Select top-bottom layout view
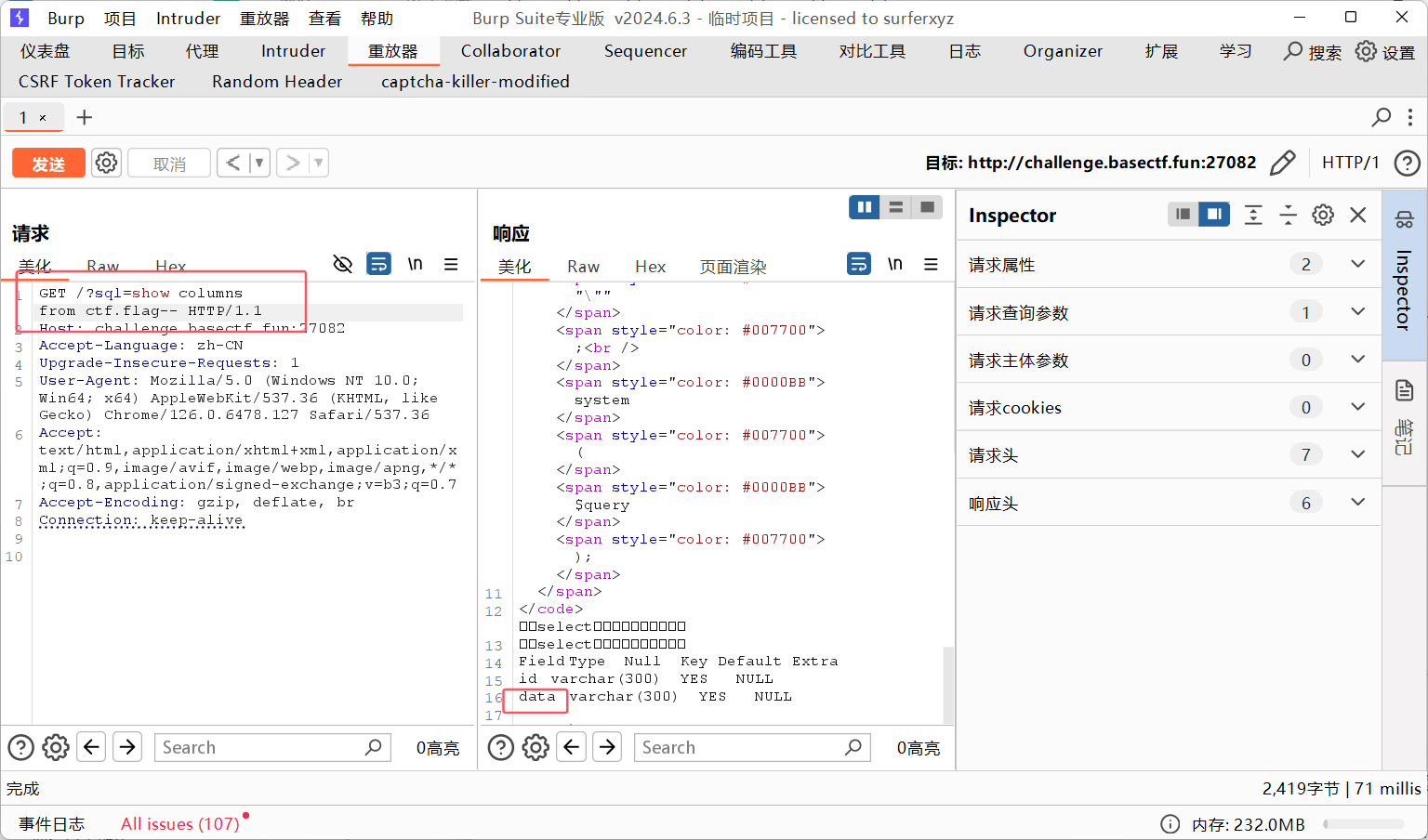The height and width of the screenshot is (840, 1428). pyautogui.click(x=896, y=207)
